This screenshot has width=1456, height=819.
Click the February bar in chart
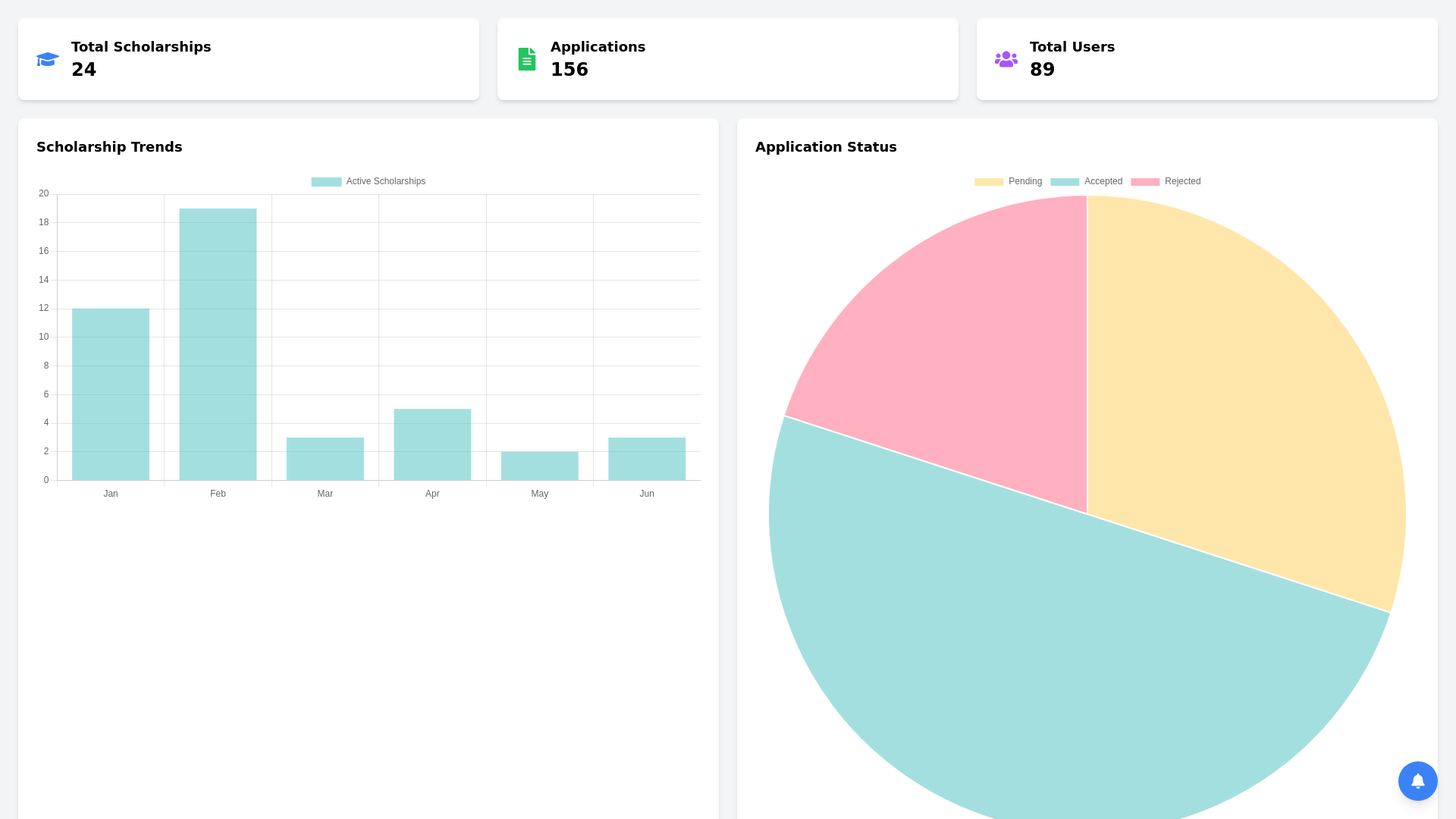(218, 345)
